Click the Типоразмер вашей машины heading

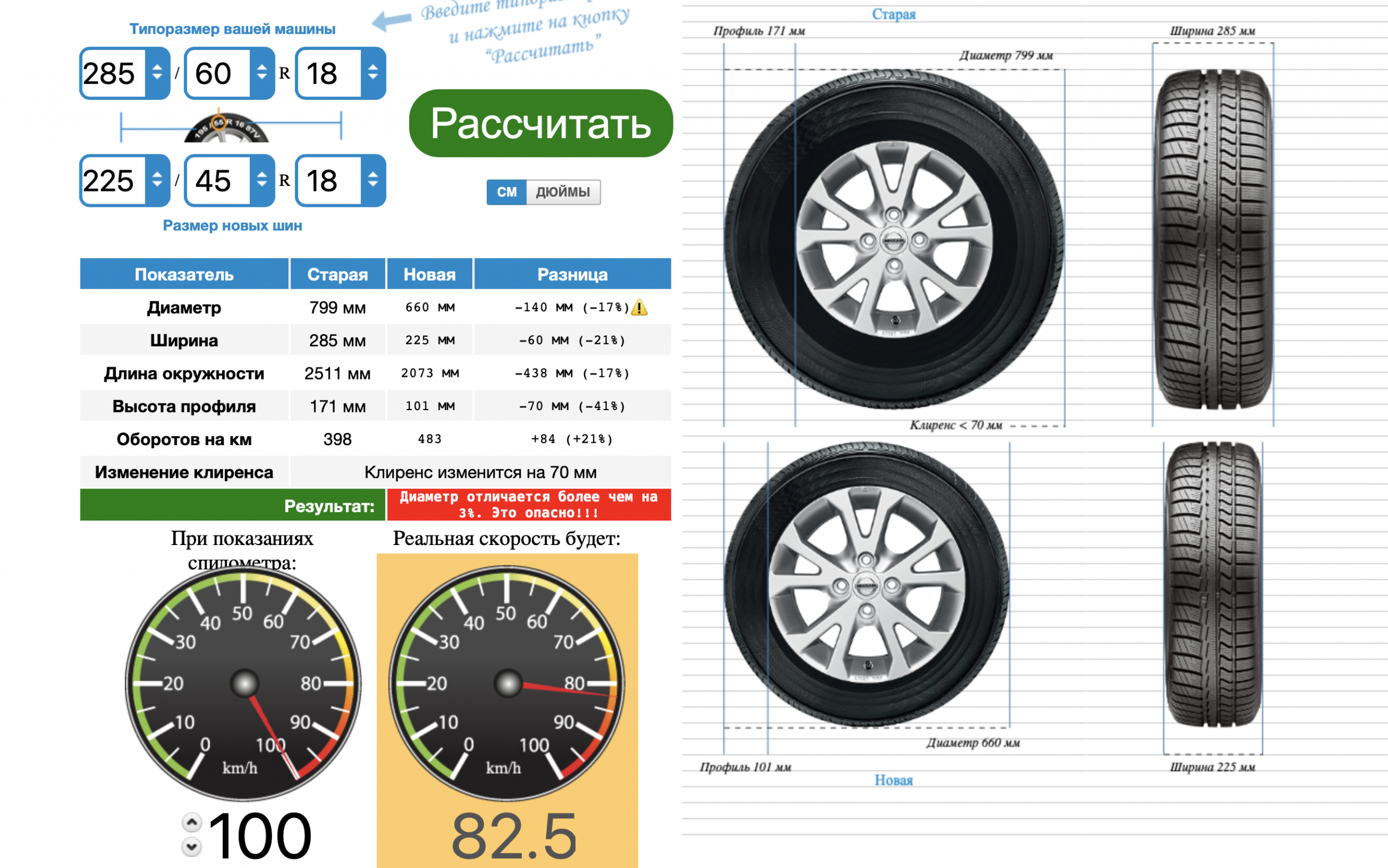(232, 29)
